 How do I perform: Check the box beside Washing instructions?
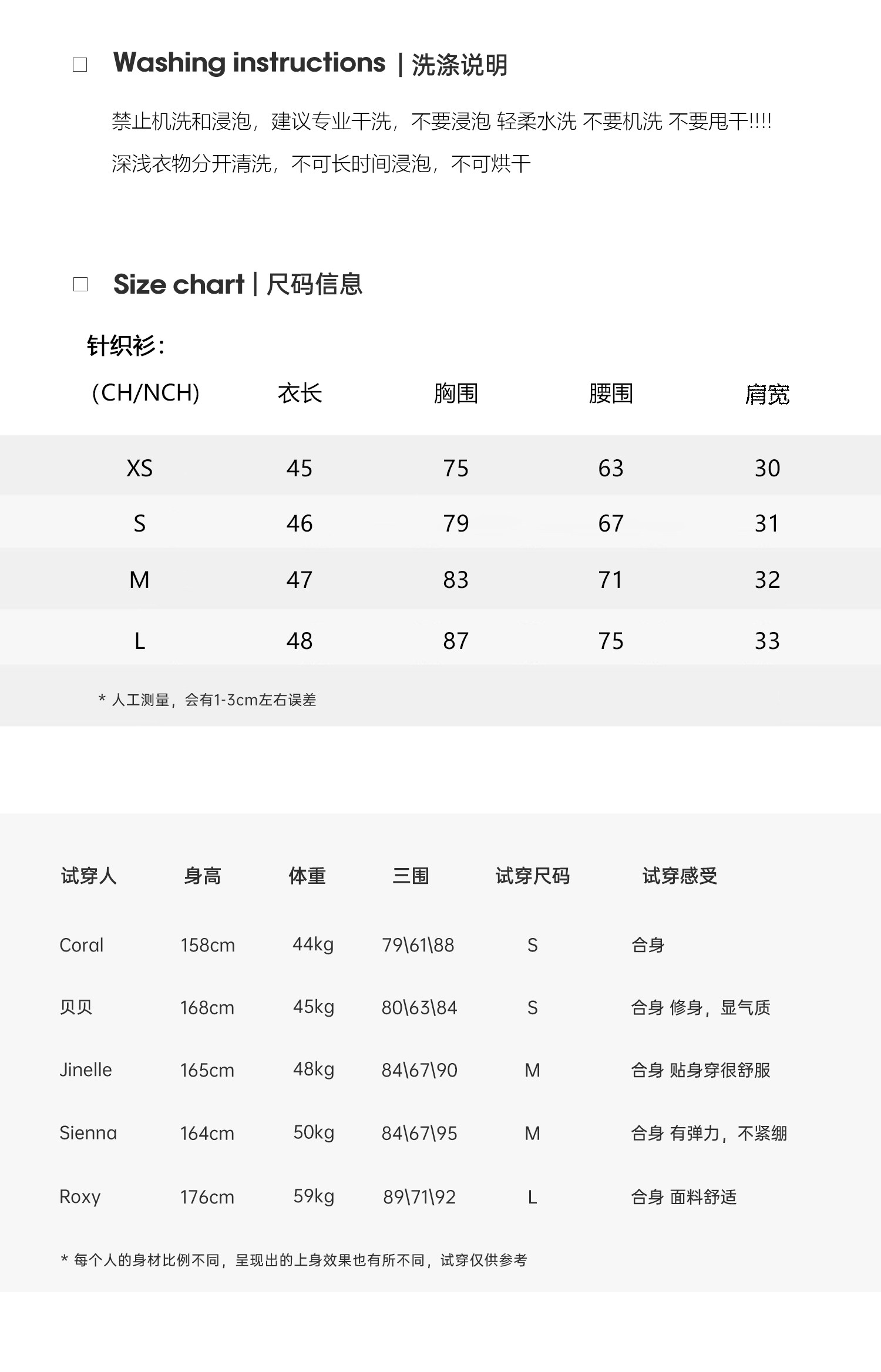pos(80,65)
